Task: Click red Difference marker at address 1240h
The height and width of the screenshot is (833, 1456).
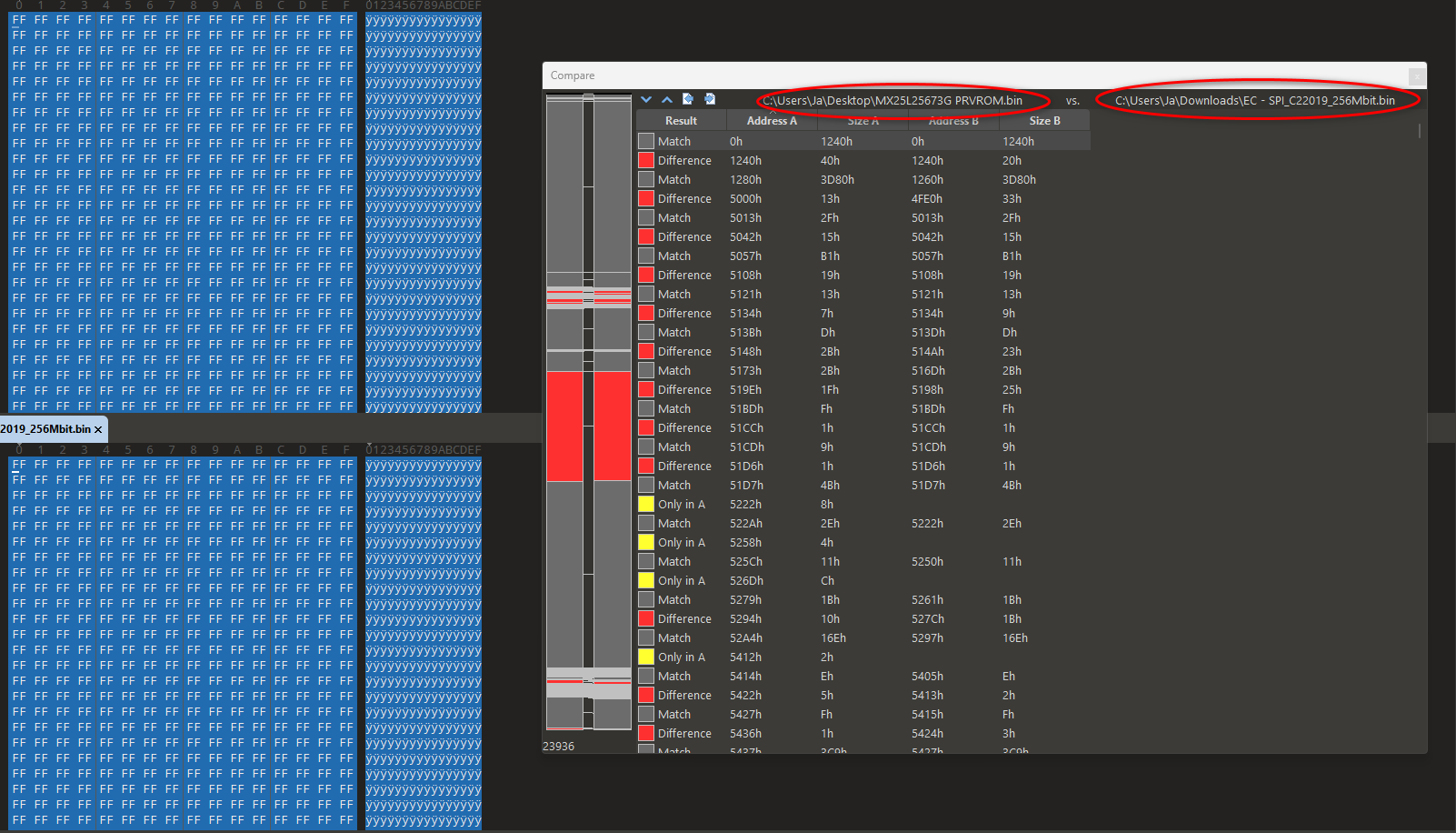Action: tap(646, 160)
